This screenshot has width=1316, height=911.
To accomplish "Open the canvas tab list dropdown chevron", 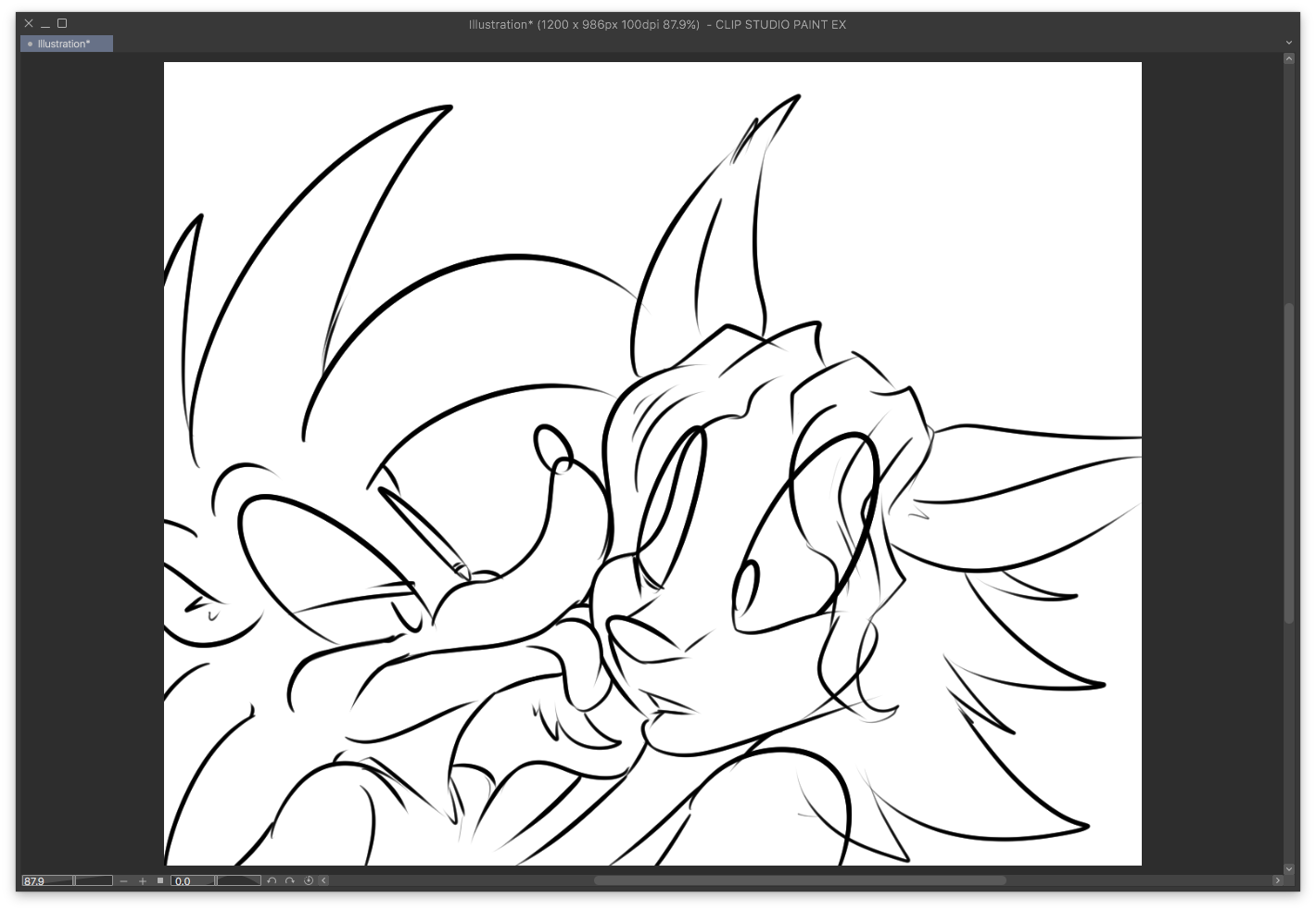I will [1288, 43].
